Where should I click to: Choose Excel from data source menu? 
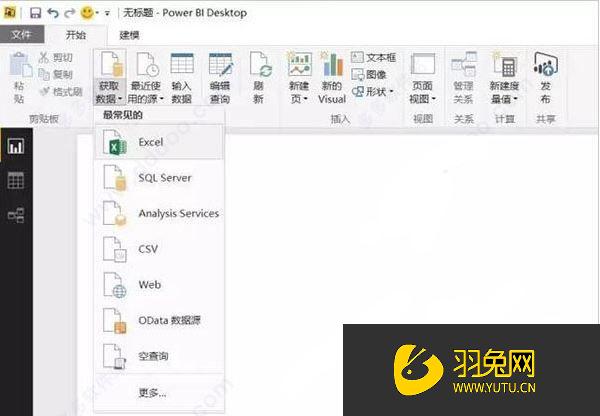click(159, 142)
